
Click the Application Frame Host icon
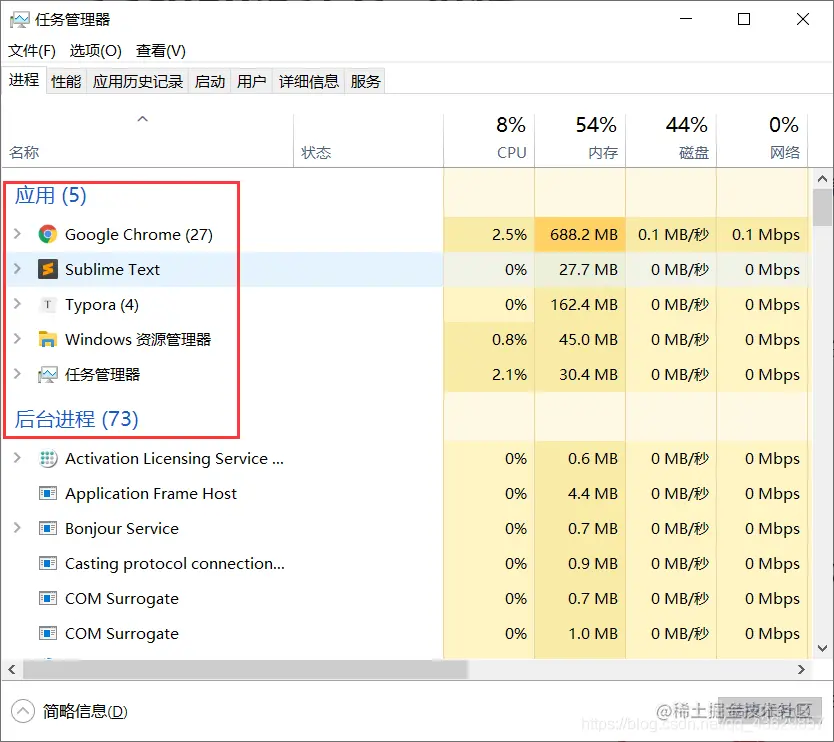pos(47,494)
